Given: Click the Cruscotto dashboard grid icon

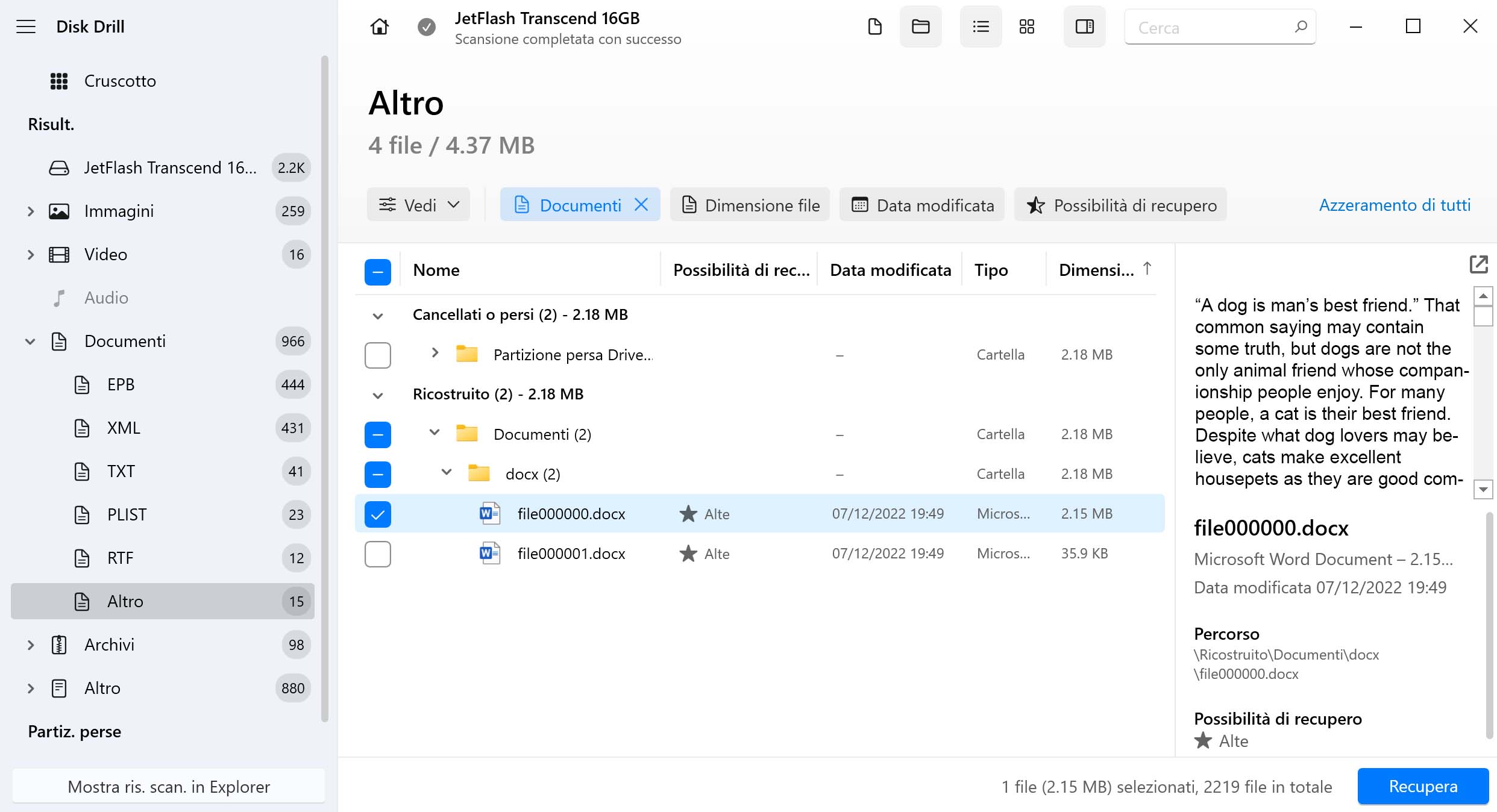Looking at the screenshot, I should tap(59, 81).
